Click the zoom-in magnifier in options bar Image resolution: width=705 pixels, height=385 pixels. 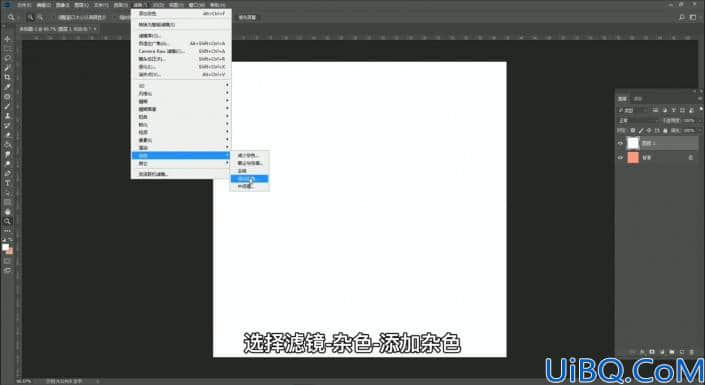click(31, 17)
